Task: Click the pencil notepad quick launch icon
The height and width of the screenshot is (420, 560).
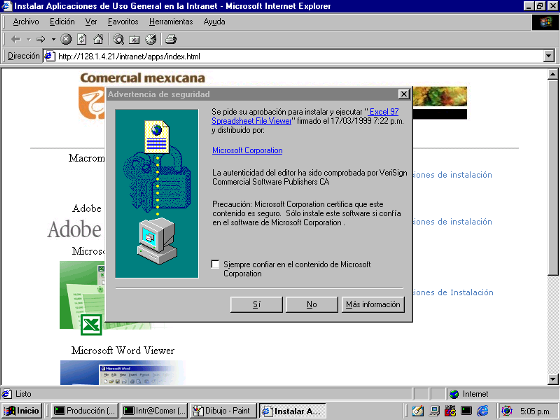Action: (x=418, y=411)
